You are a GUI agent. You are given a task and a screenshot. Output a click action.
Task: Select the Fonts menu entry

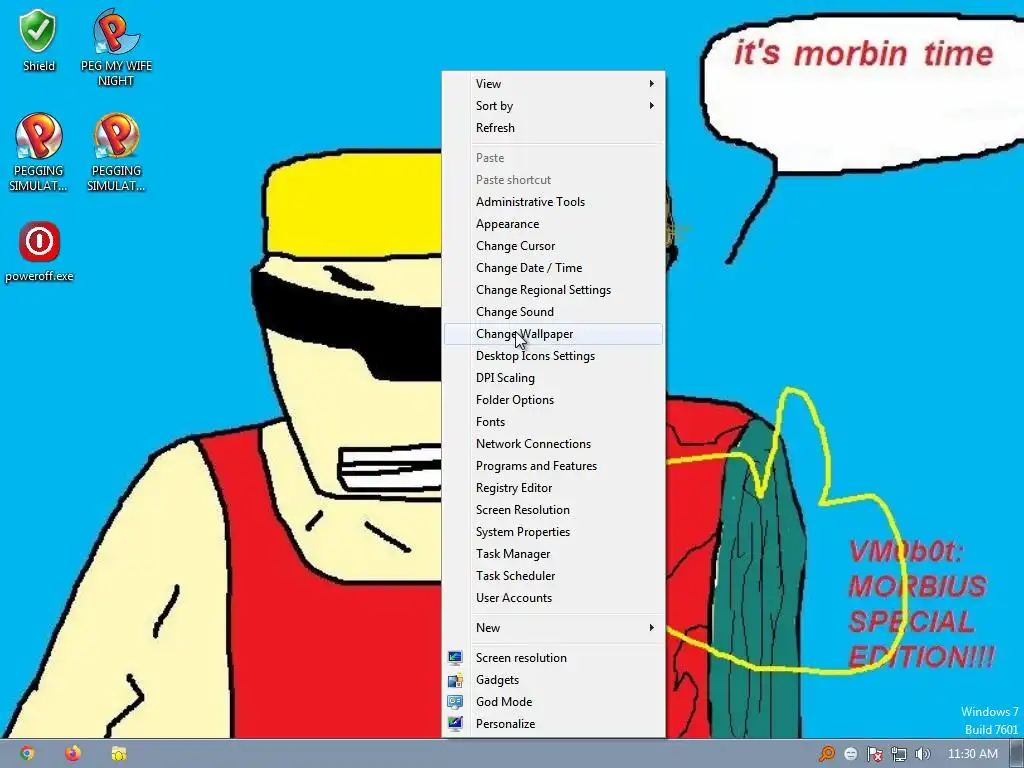(x=554, y=422)
